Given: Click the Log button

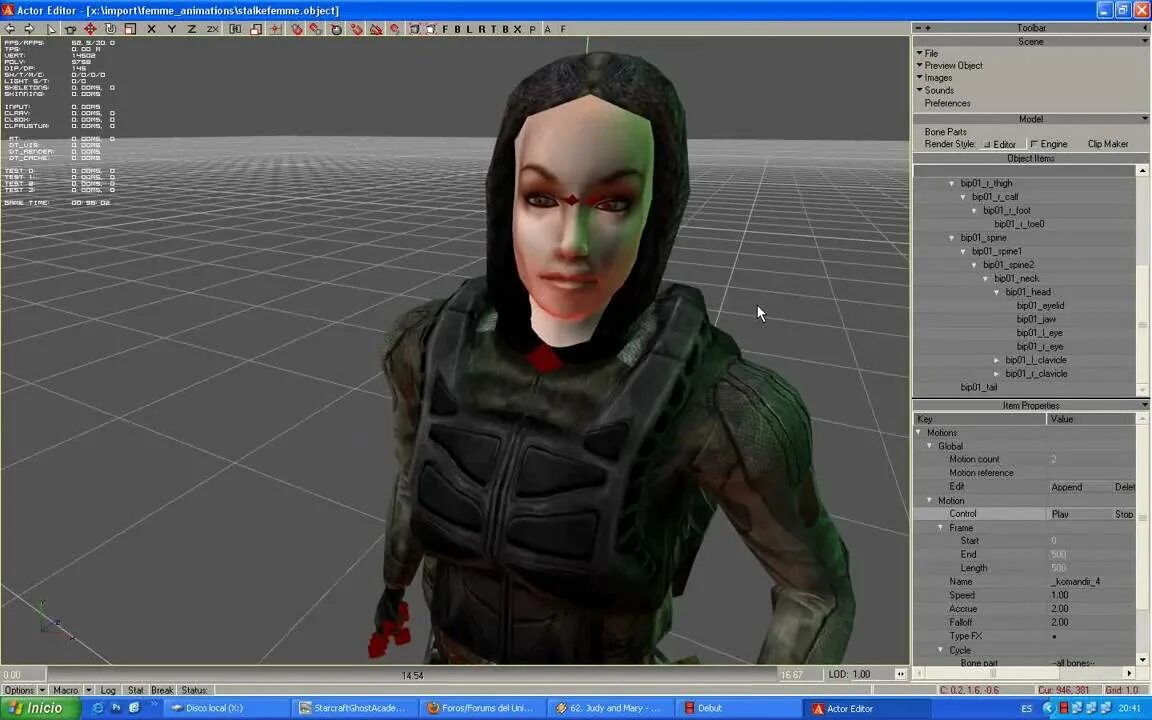Looking at the screenshot, I should click(x=108, y=690).
